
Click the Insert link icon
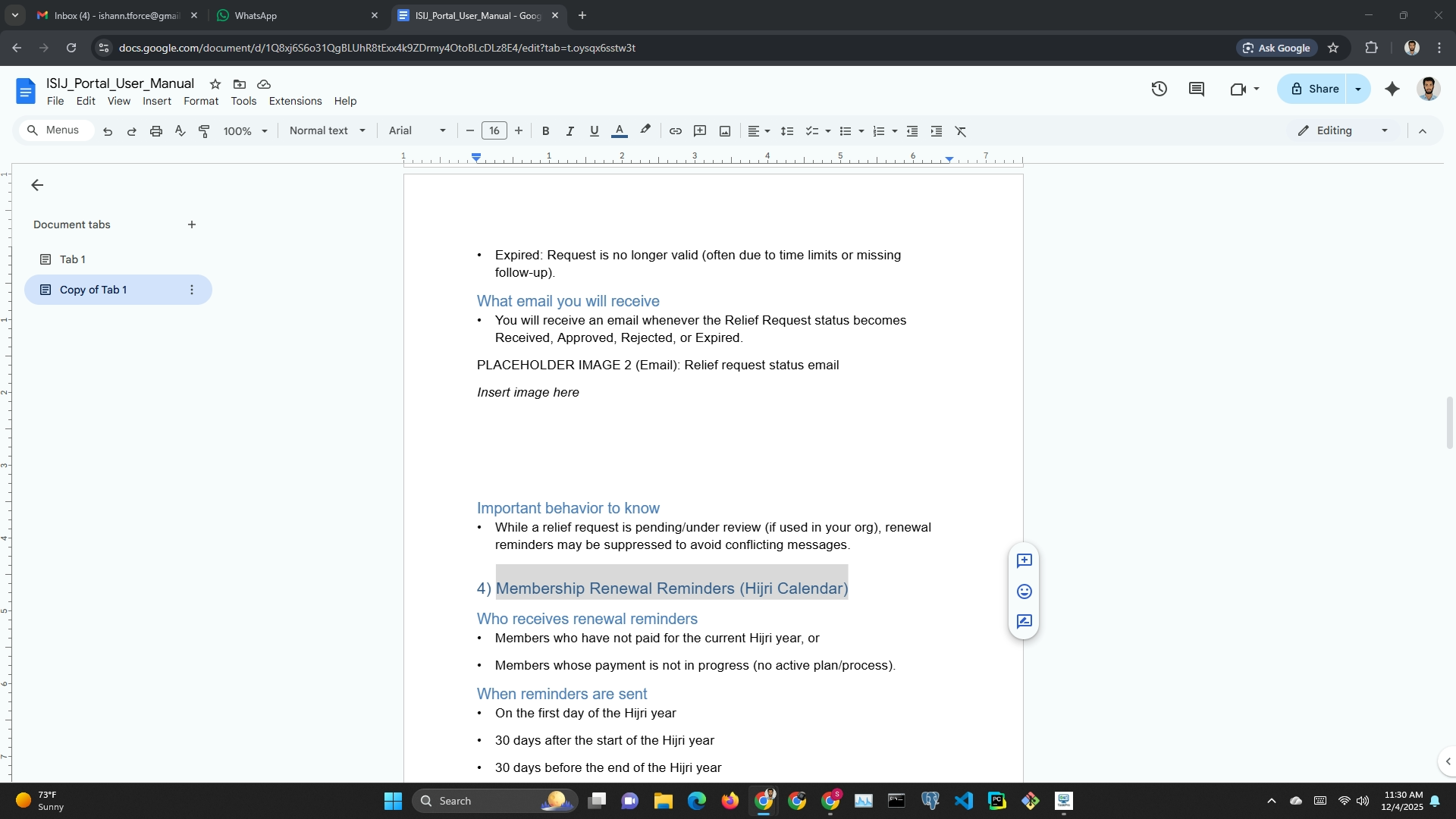click(x=675, y=131)
